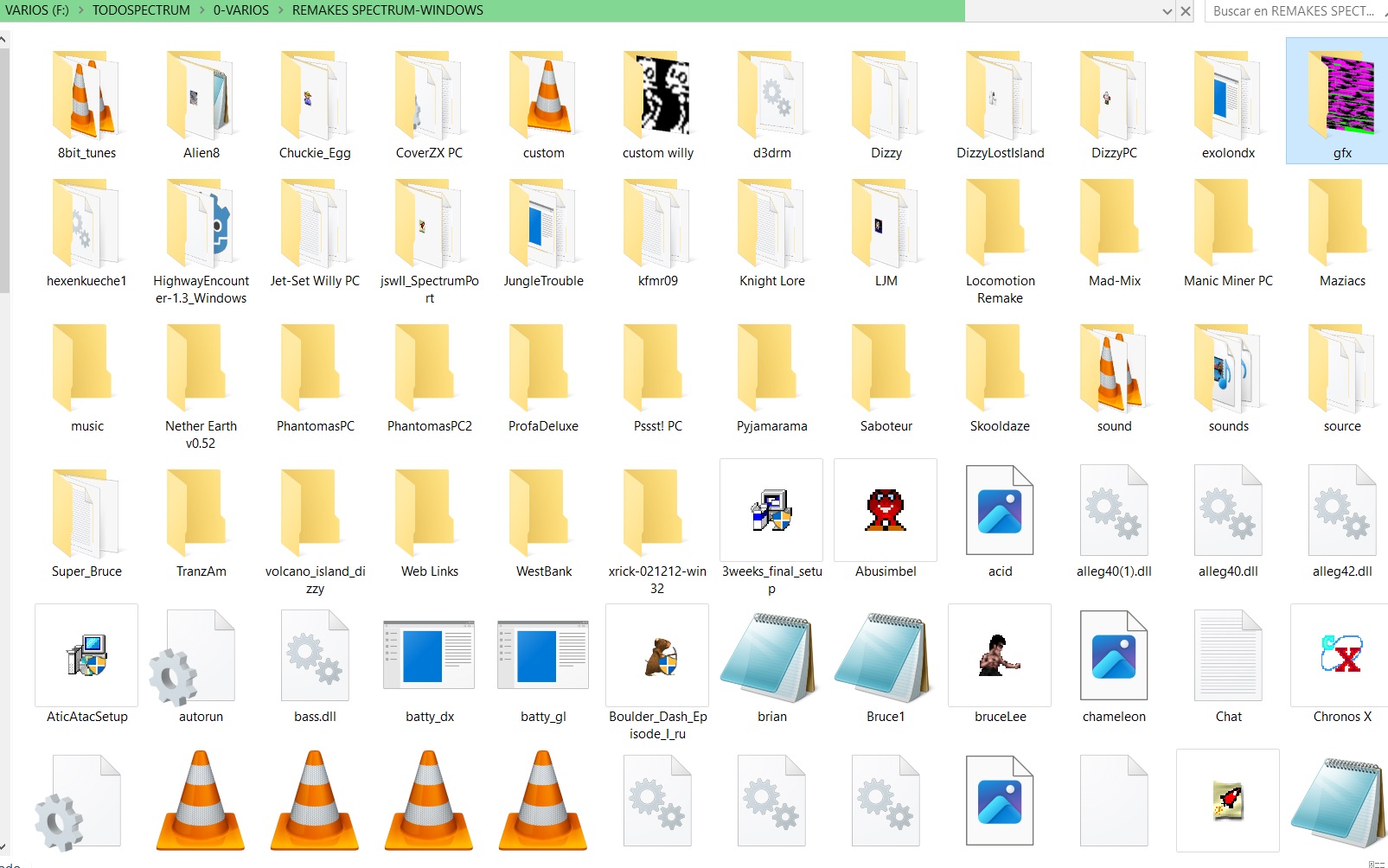Click the Chronos X icon

1341,655
